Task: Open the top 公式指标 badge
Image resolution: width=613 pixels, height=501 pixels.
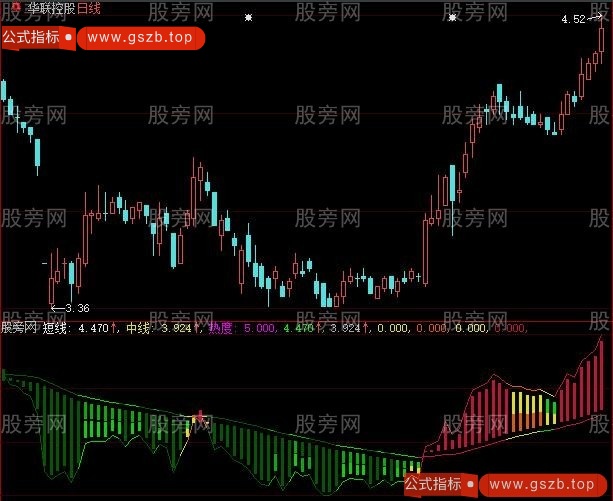Action: pos(30,38)
